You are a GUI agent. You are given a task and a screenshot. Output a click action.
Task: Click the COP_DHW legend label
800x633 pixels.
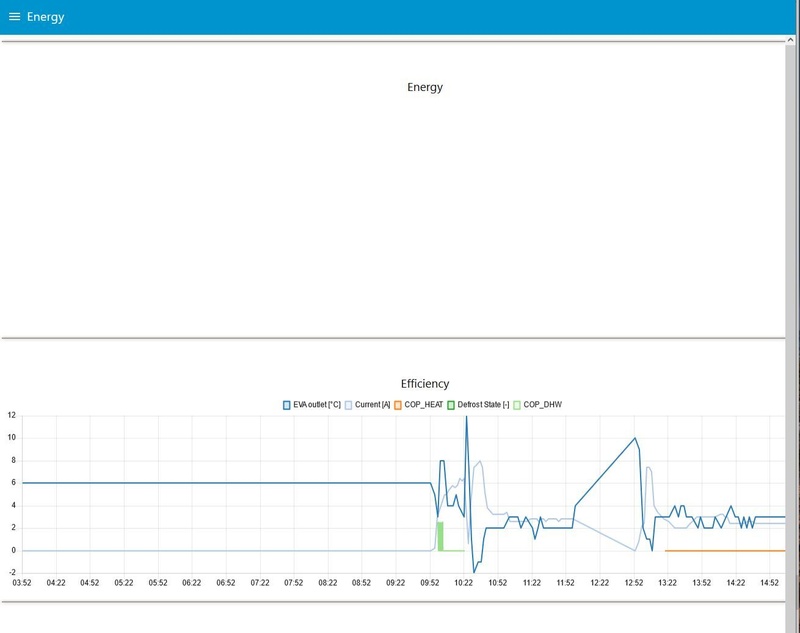(542, 404)
